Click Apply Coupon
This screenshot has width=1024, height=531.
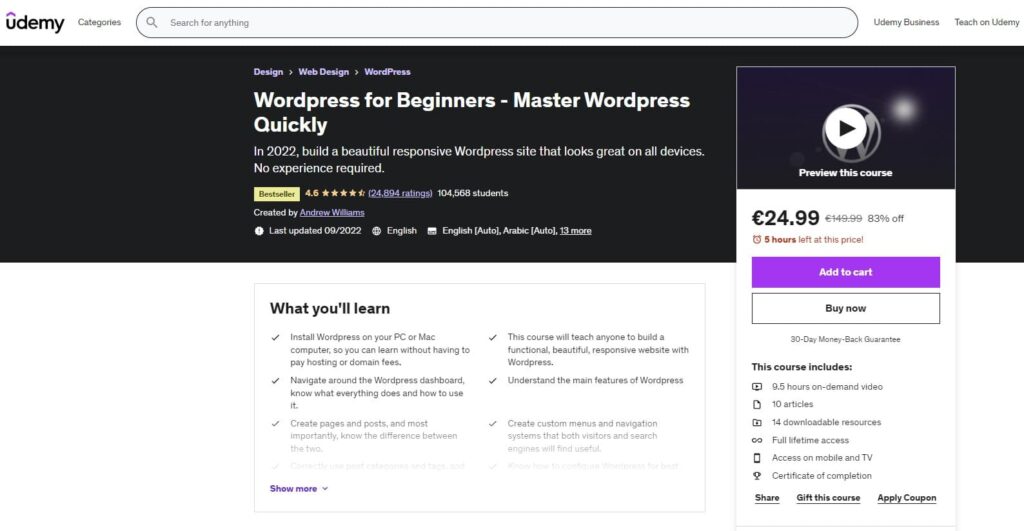pyautogui.click(x=906, y=498)
